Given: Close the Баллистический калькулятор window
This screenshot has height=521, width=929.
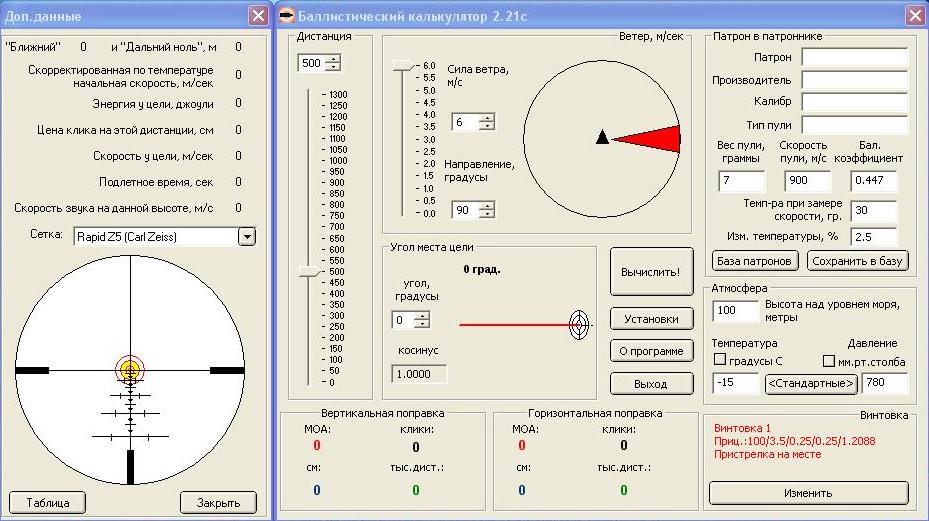Looking at the screenshot, I should click(x=915, y=15).
